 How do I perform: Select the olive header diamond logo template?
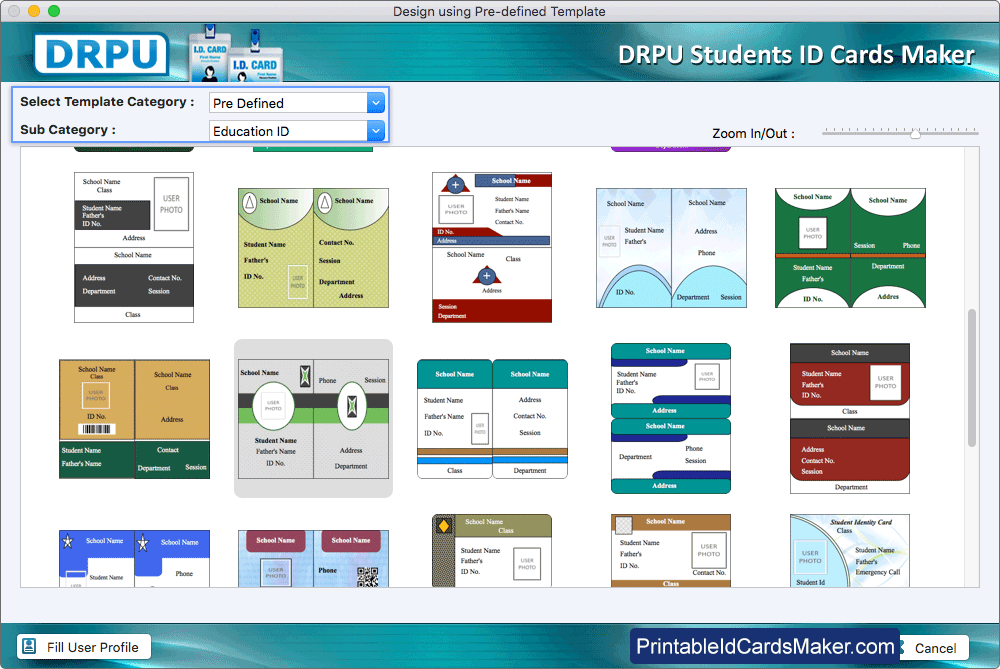tap(492, 551)
